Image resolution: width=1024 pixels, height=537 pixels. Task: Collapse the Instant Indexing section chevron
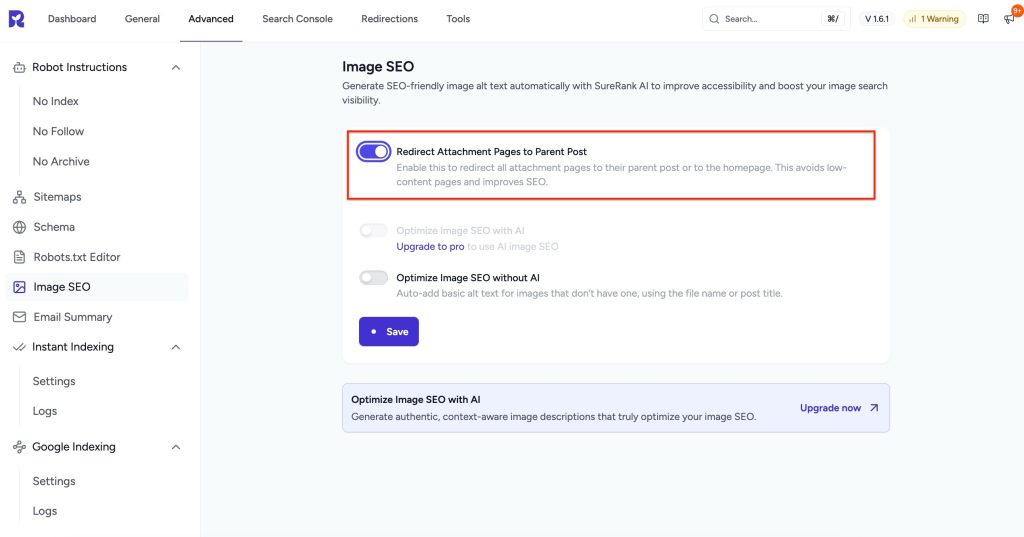(176, 347)
